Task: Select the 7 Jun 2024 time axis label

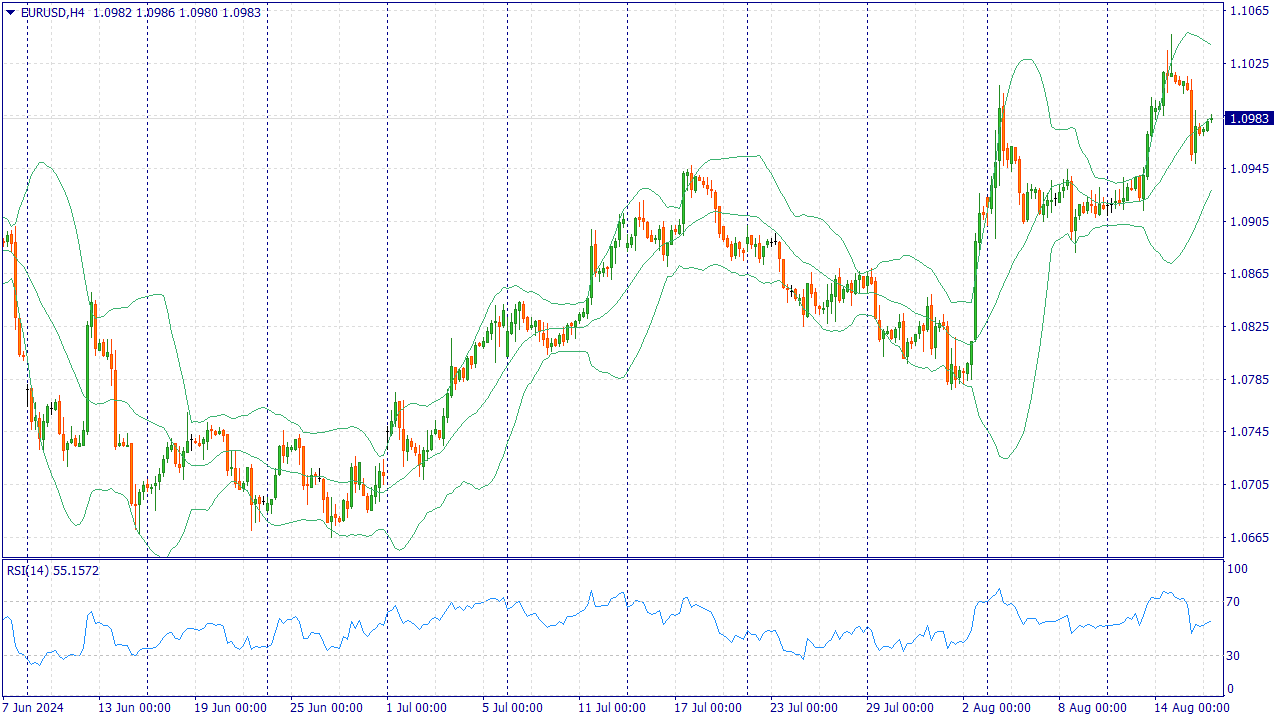Action: click(33, 706)
